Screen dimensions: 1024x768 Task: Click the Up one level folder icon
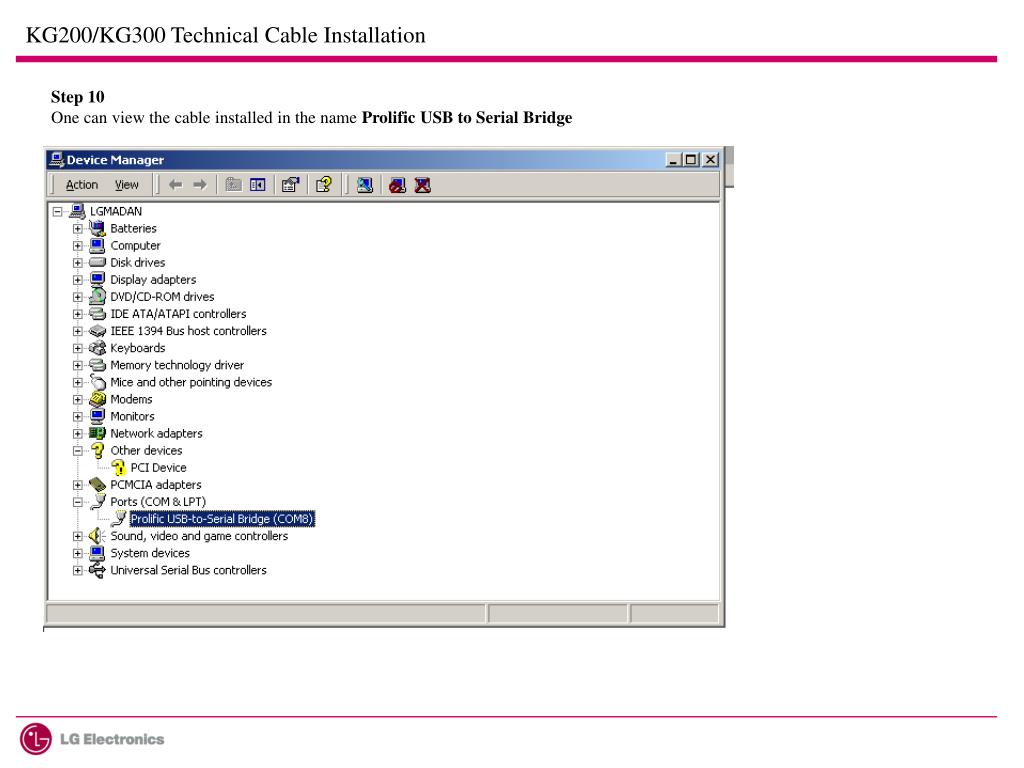point(233,185)
